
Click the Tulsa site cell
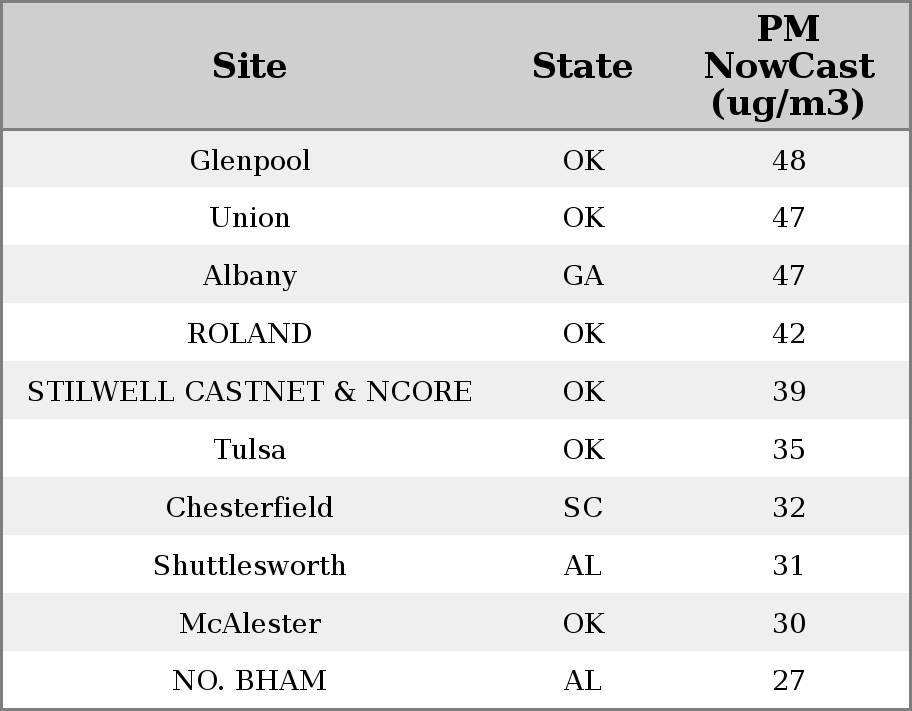coord(250,450)
